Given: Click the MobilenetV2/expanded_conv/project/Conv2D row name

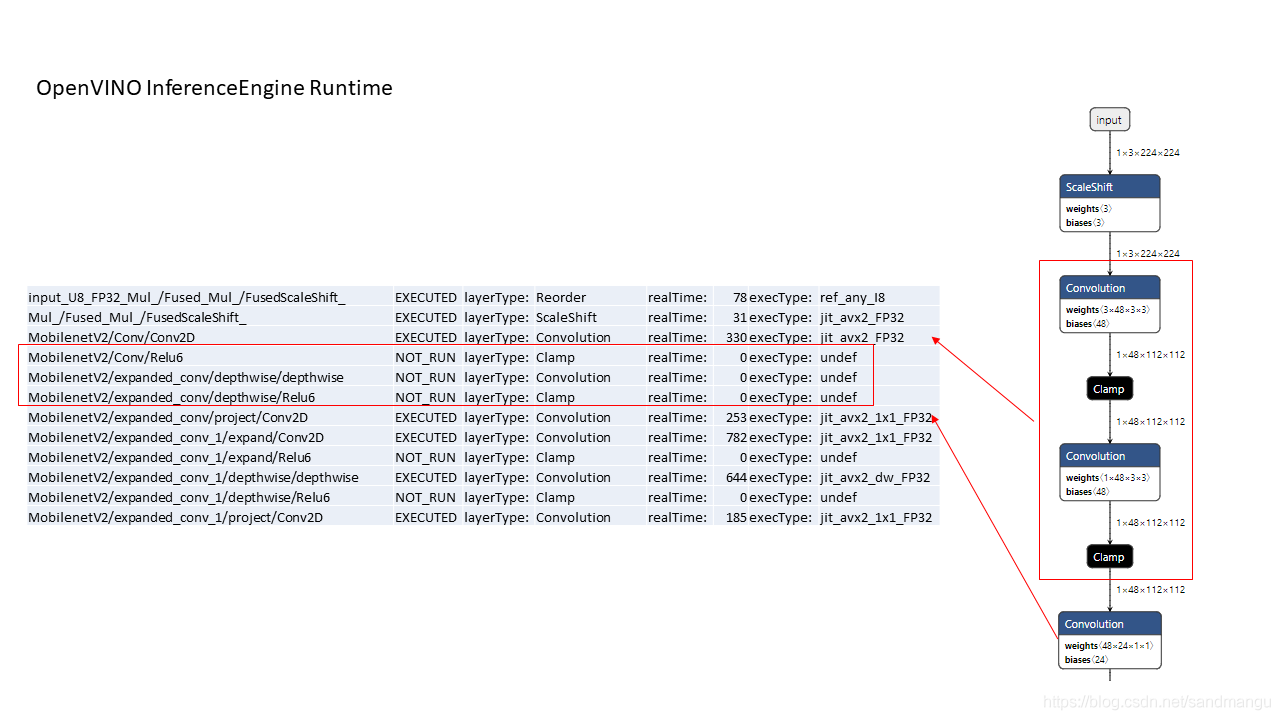Looking at the screenshot, I should coord(168,417).
